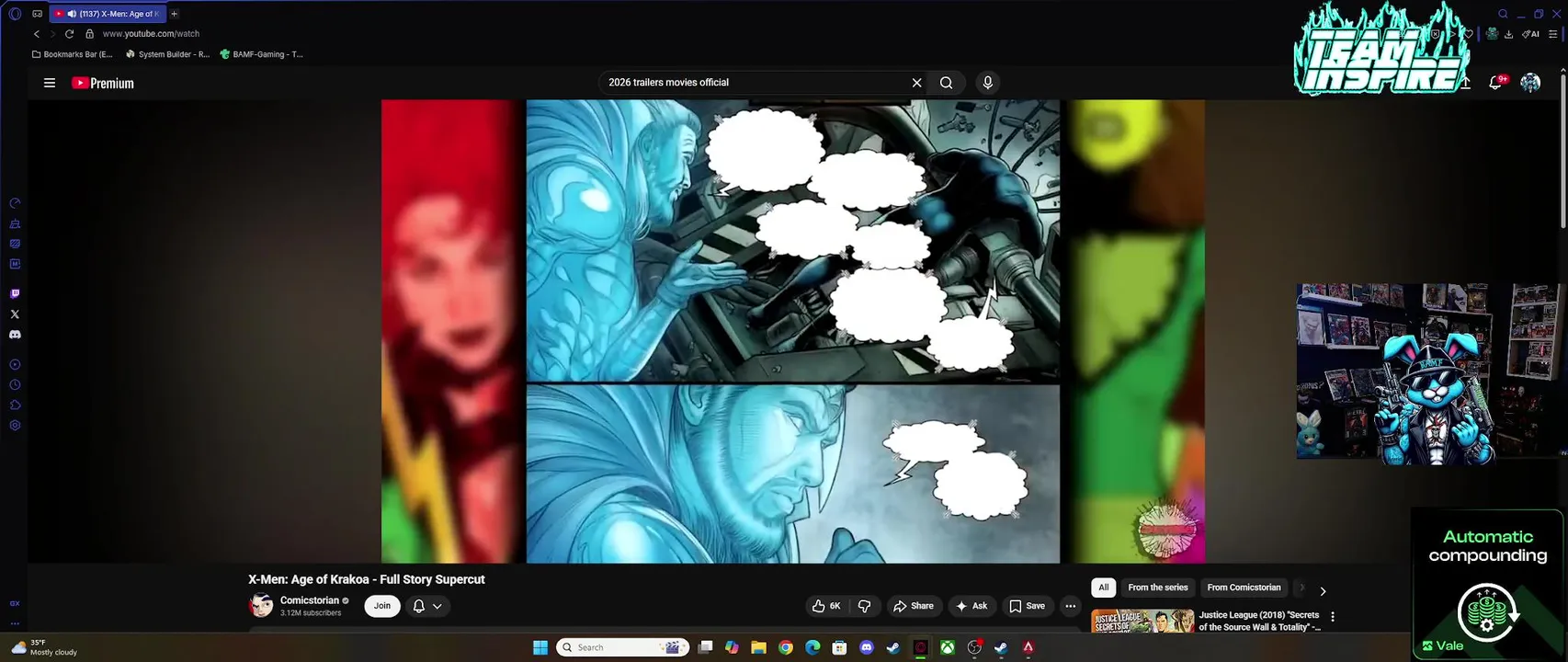
Task: View site security lock info
Action: 89,34
